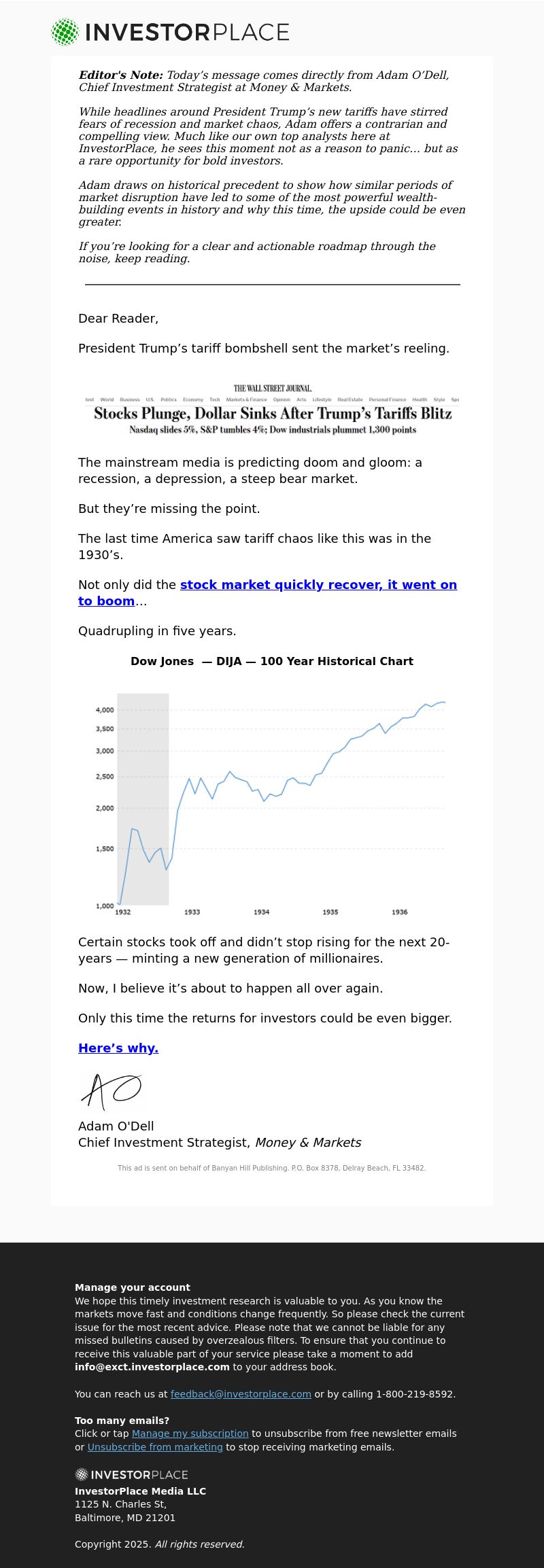Viewport: 544px width, 1568px height.
Task: Click 'Unsubscribe from marketing' link
Action: (x=155, y=1447)
